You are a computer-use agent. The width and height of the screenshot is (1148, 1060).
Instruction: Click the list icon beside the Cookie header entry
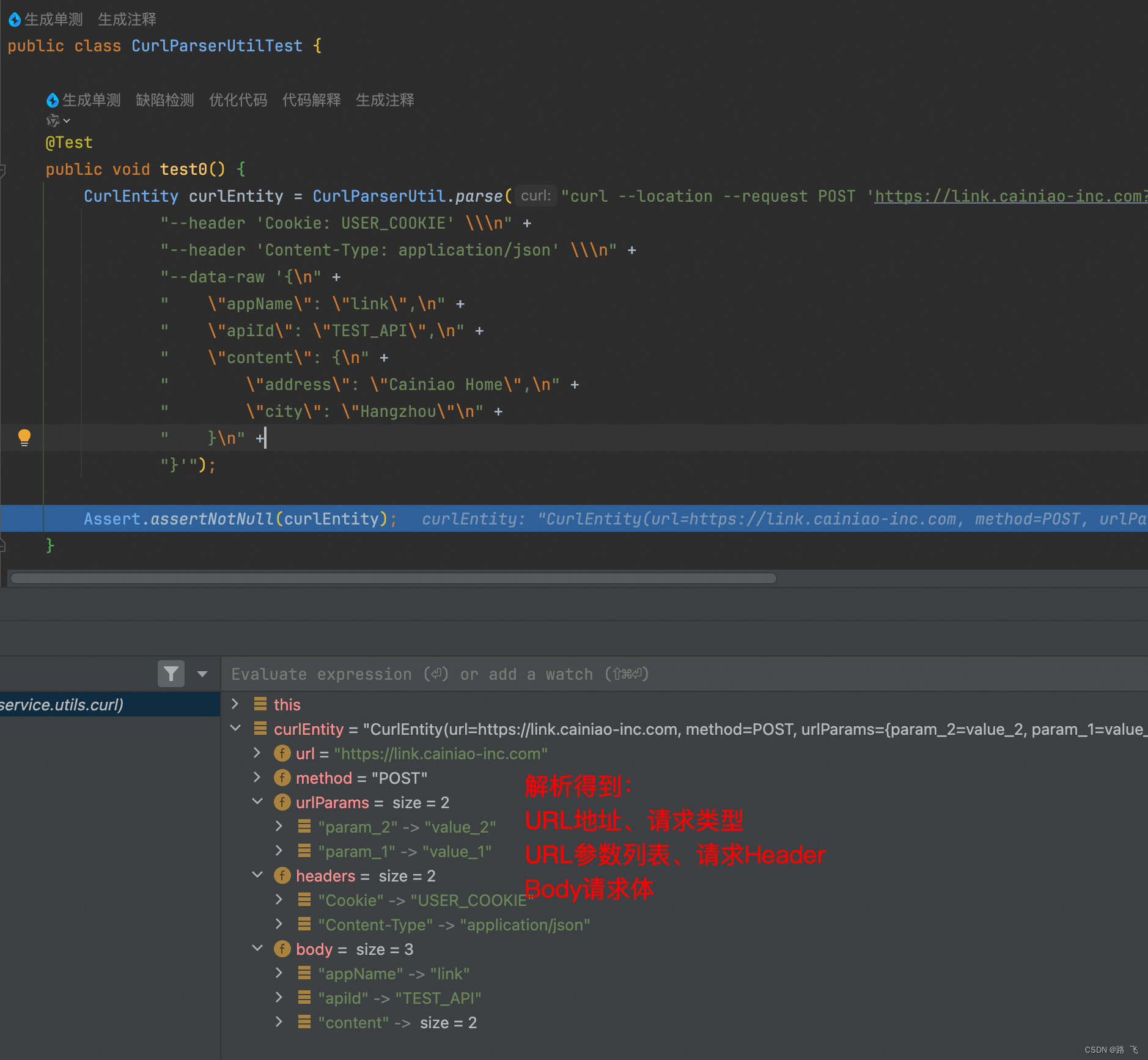[x=304, y=899]
